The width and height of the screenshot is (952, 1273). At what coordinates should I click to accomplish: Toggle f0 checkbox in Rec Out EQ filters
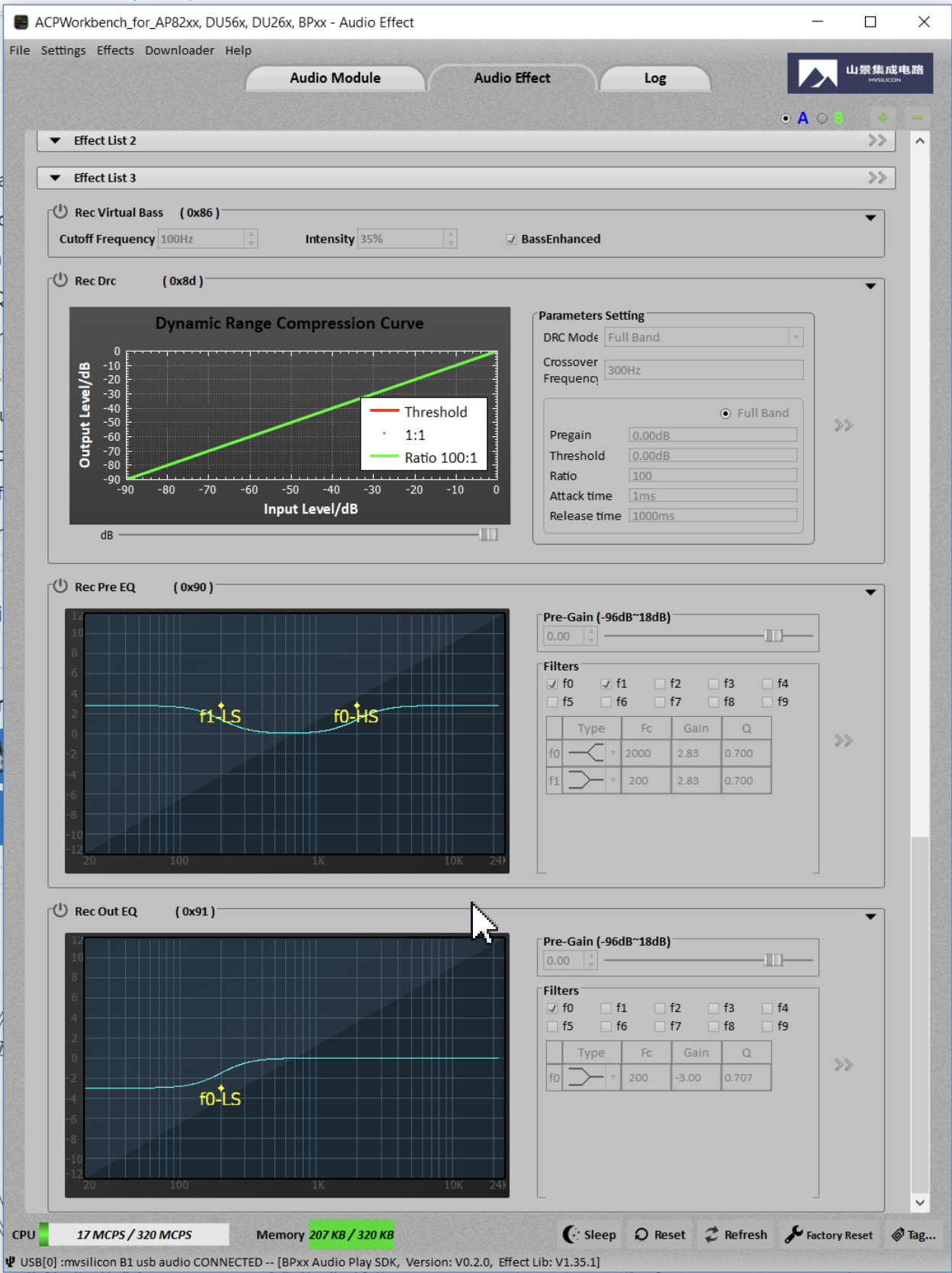click(552, 1008)
